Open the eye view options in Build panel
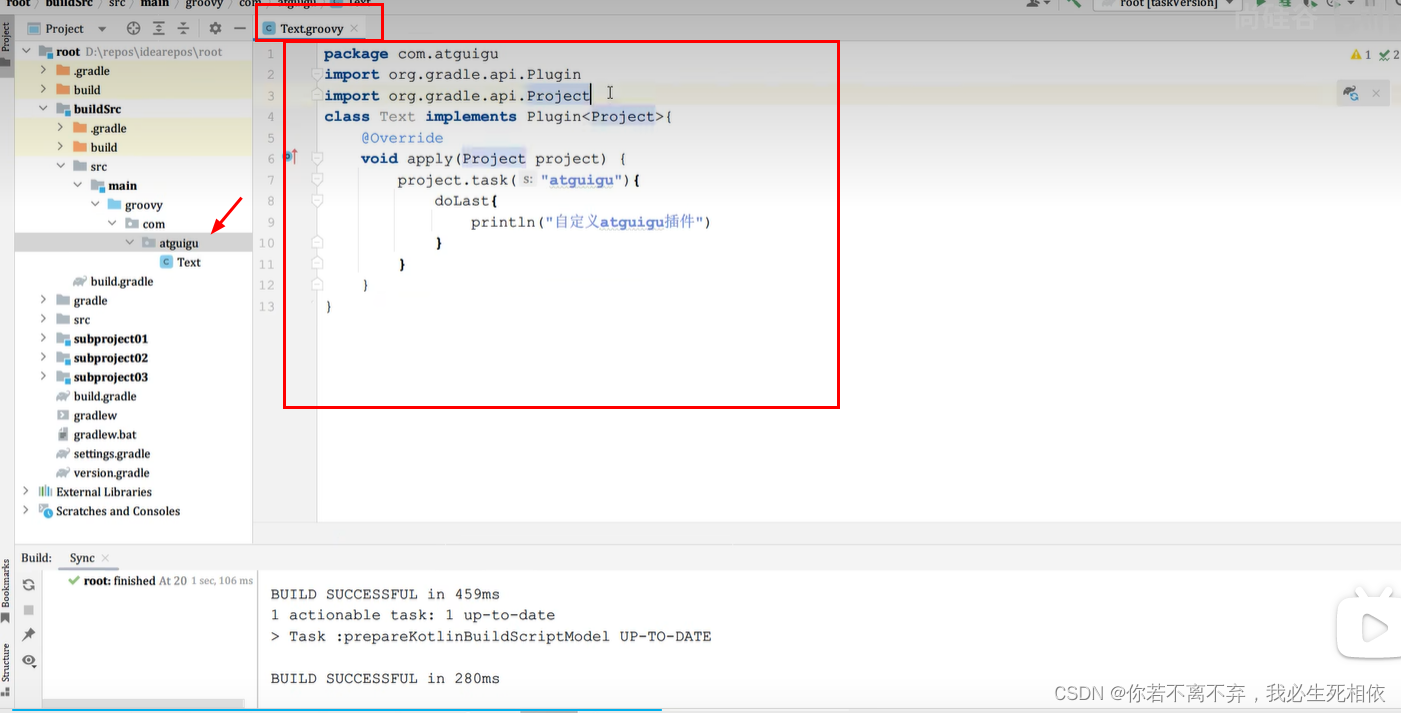Image resolution: width=1401 pixels, height=713 pixels. click(29, 661)
